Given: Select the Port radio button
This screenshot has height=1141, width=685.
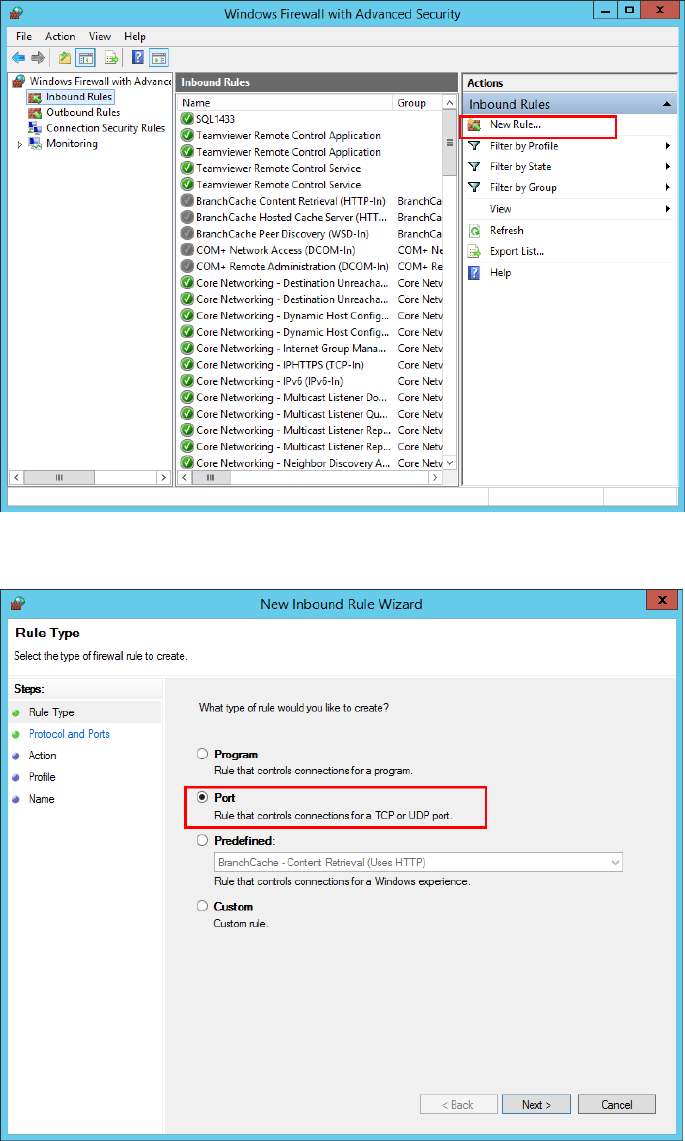Looking at the screenshot, I should coord(203,798).
